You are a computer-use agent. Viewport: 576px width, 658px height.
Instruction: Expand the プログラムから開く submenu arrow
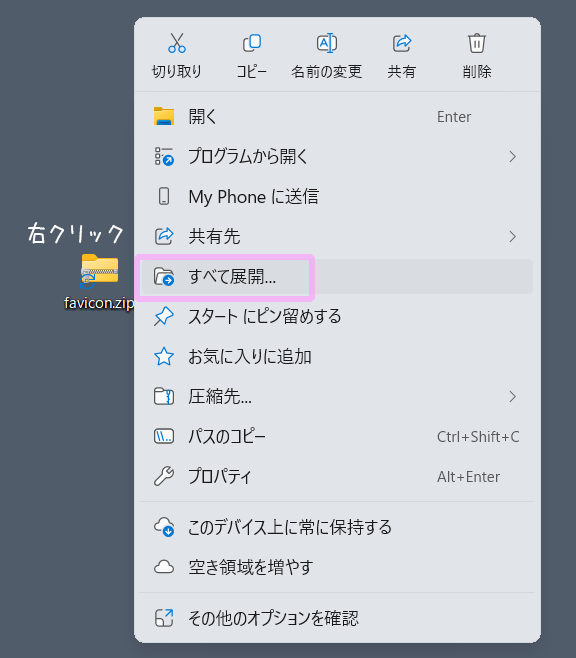coord(512,157)
